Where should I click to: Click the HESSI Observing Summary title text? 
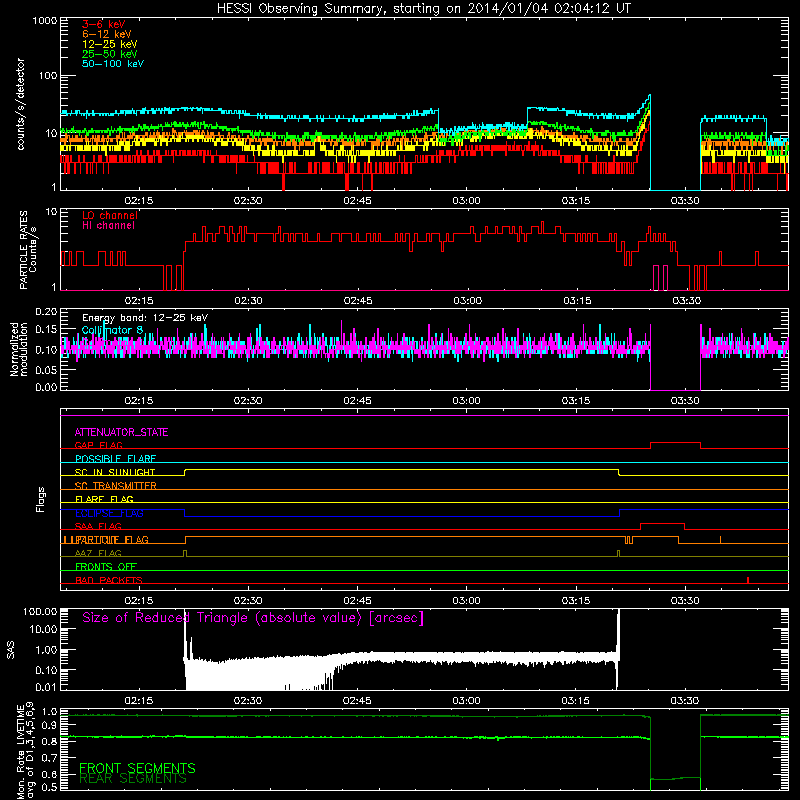(x=424, y=9)
